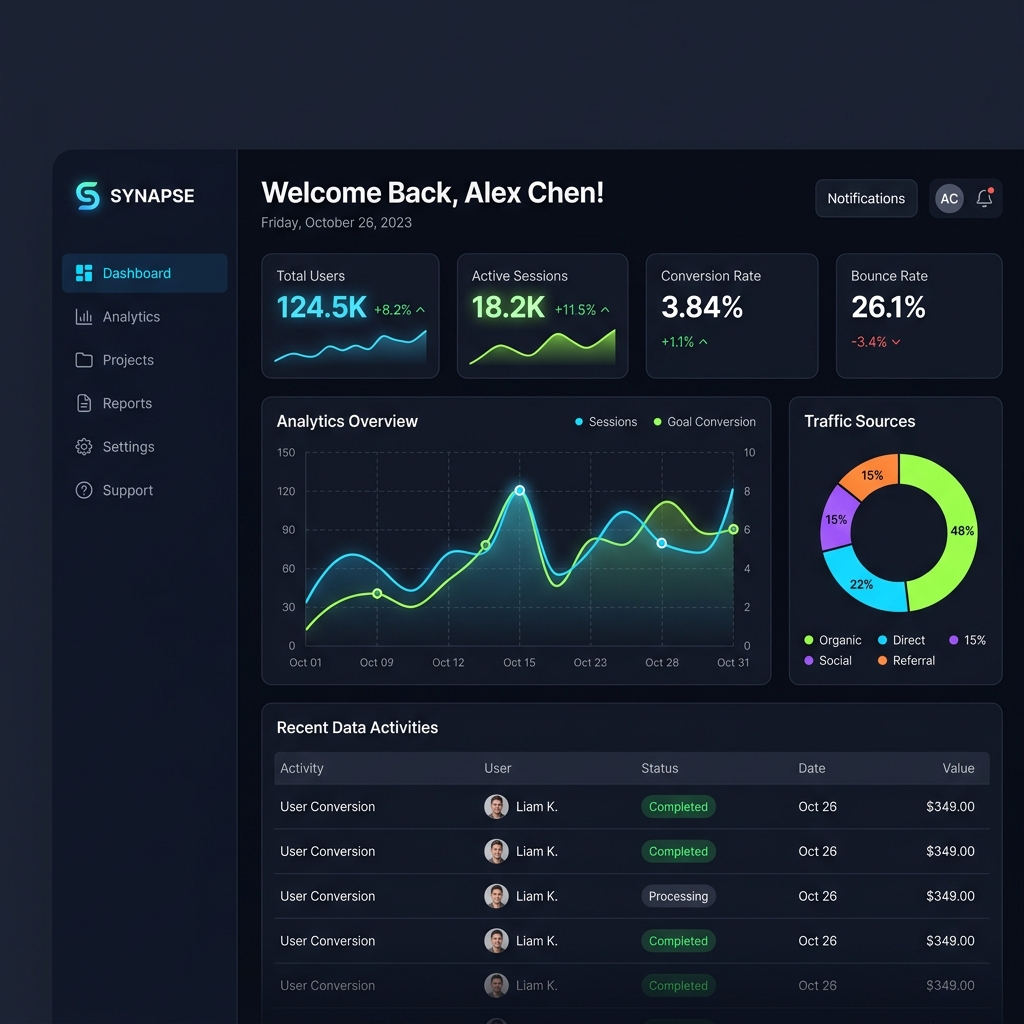Click the Notifications button
This screenshot has height=1024, width=1024.
866,199
